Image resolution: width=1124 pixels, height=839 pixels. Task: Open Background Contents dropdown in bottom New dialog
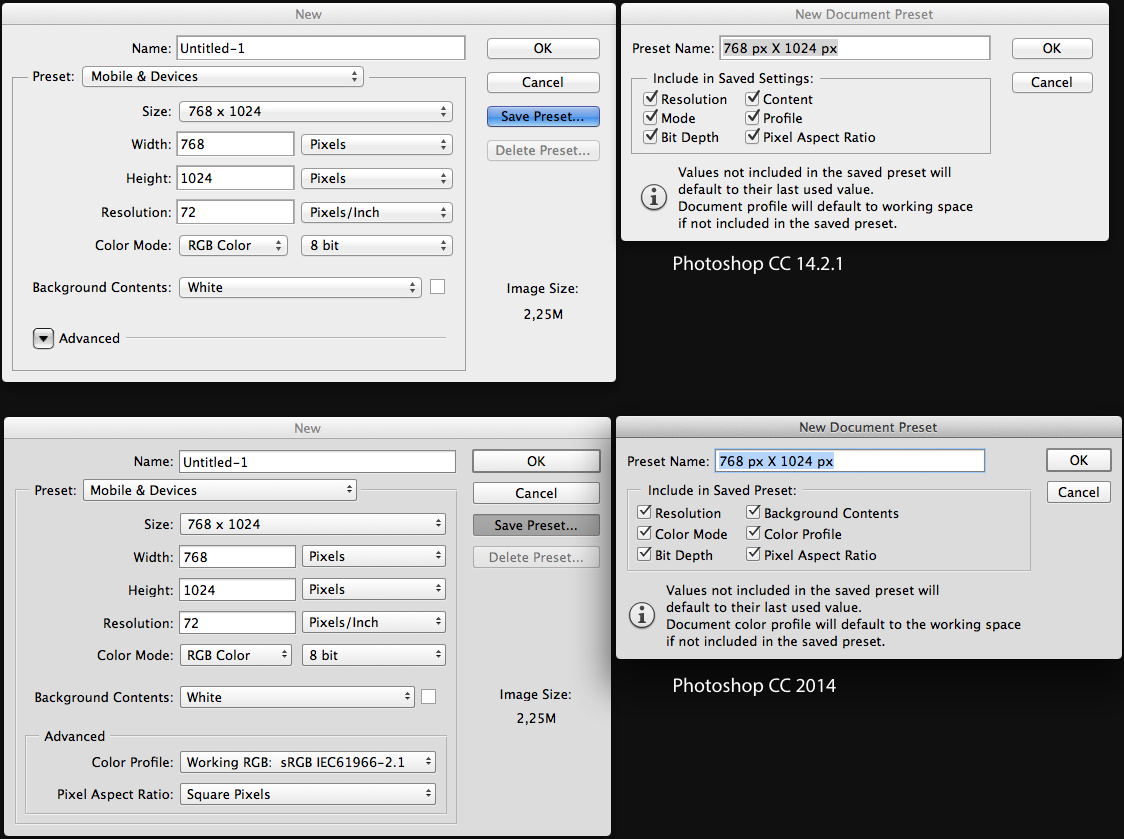pyautogui.click(x=297, y=697)
